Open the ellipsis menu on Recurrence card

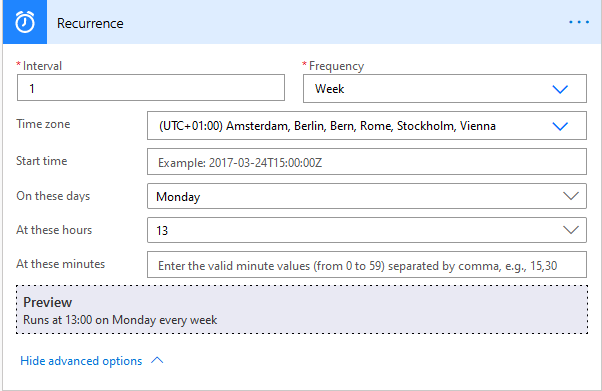(579, 22)
